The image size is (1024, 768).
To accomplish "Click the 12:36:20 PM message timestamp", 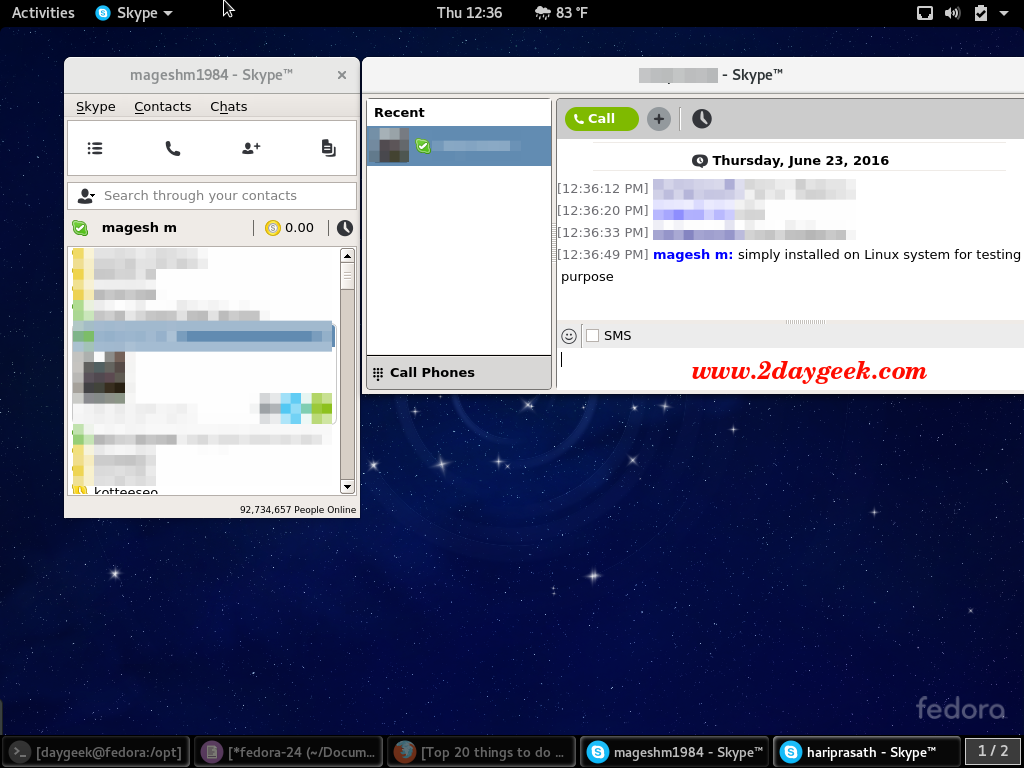I will point(603,210).
